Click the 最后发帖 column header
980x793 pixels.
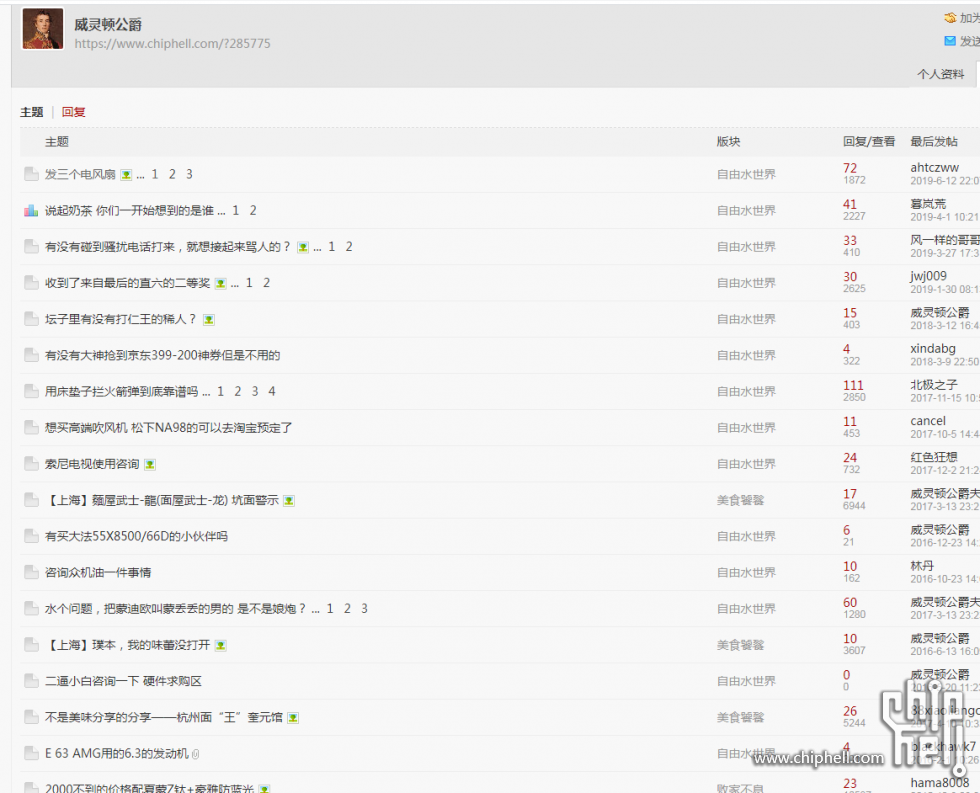pos(934,142)
